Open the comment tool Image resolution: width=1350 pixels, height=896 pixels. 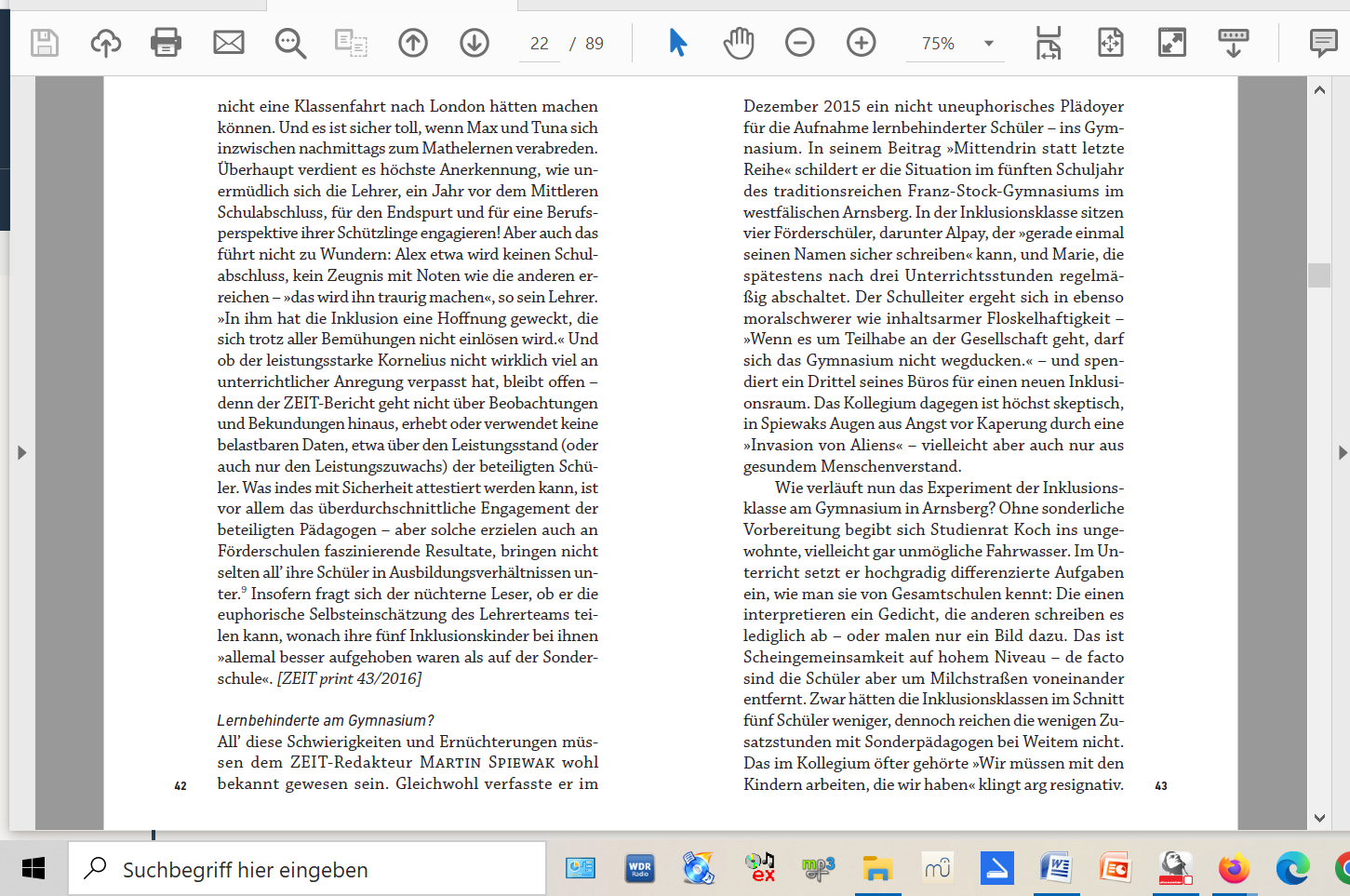1322,43
